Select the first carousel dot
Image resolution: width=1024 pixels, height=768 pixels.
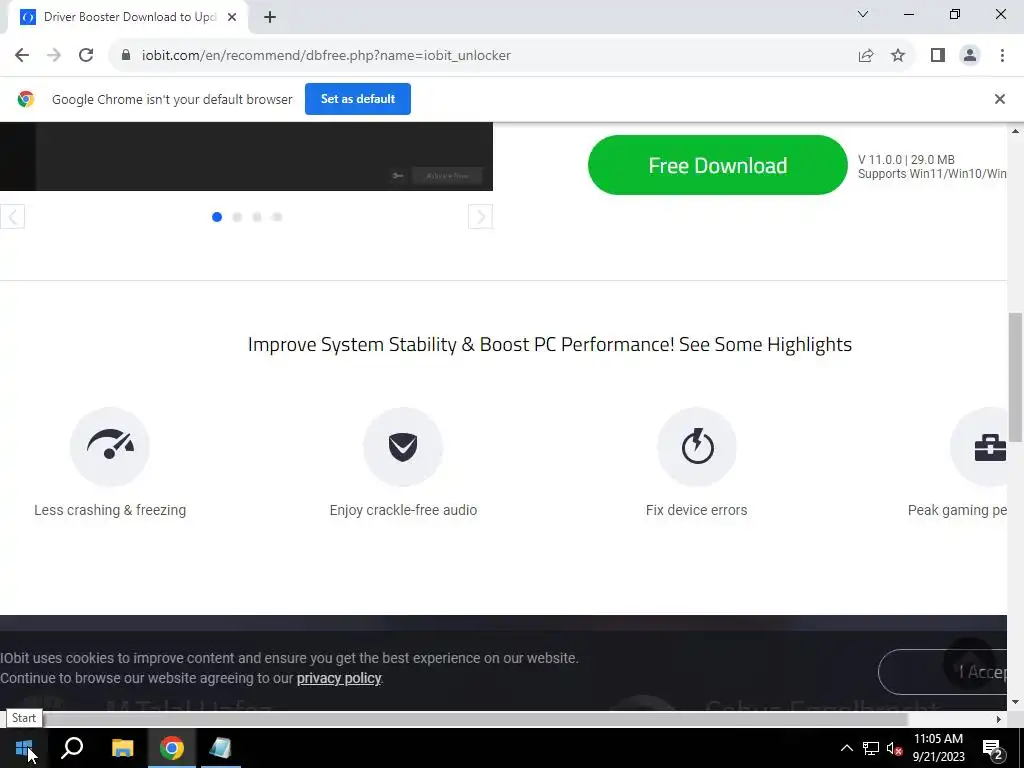click(x=217, y=217)
